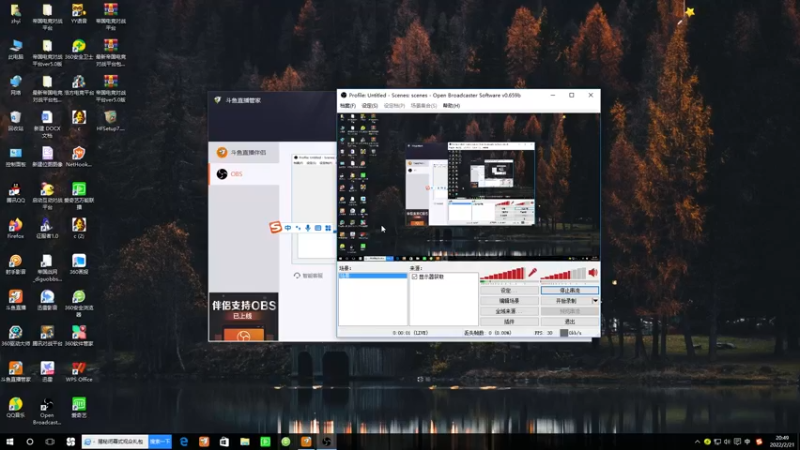Open 爱奇艺 desktop icon
This screenshot has height=450, width=800.
point(79,407)
